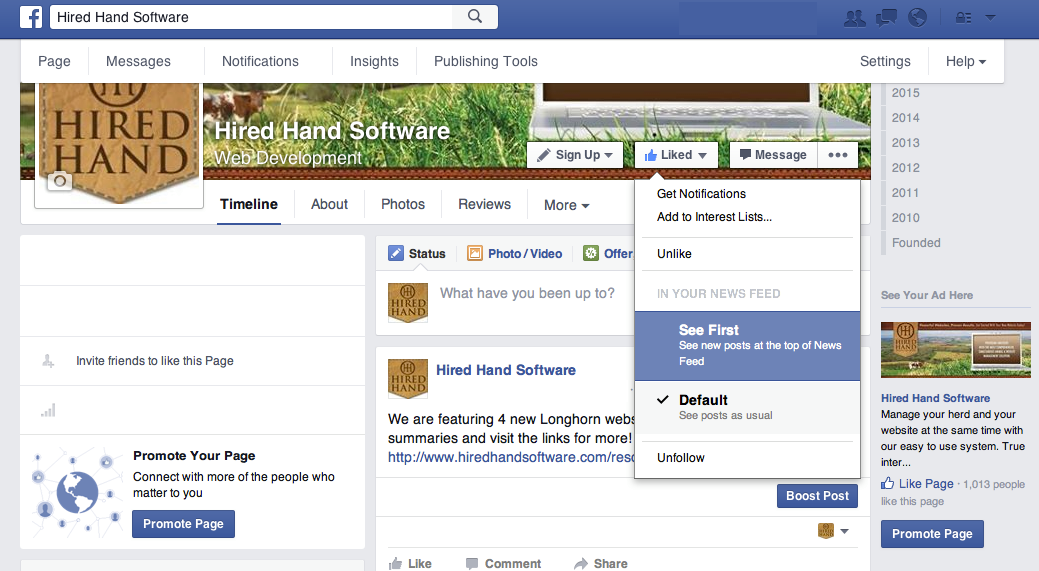This screenshot has height=571, width=1039.
Task: Click Promote Page button under the ad
Action: point(932,534)
